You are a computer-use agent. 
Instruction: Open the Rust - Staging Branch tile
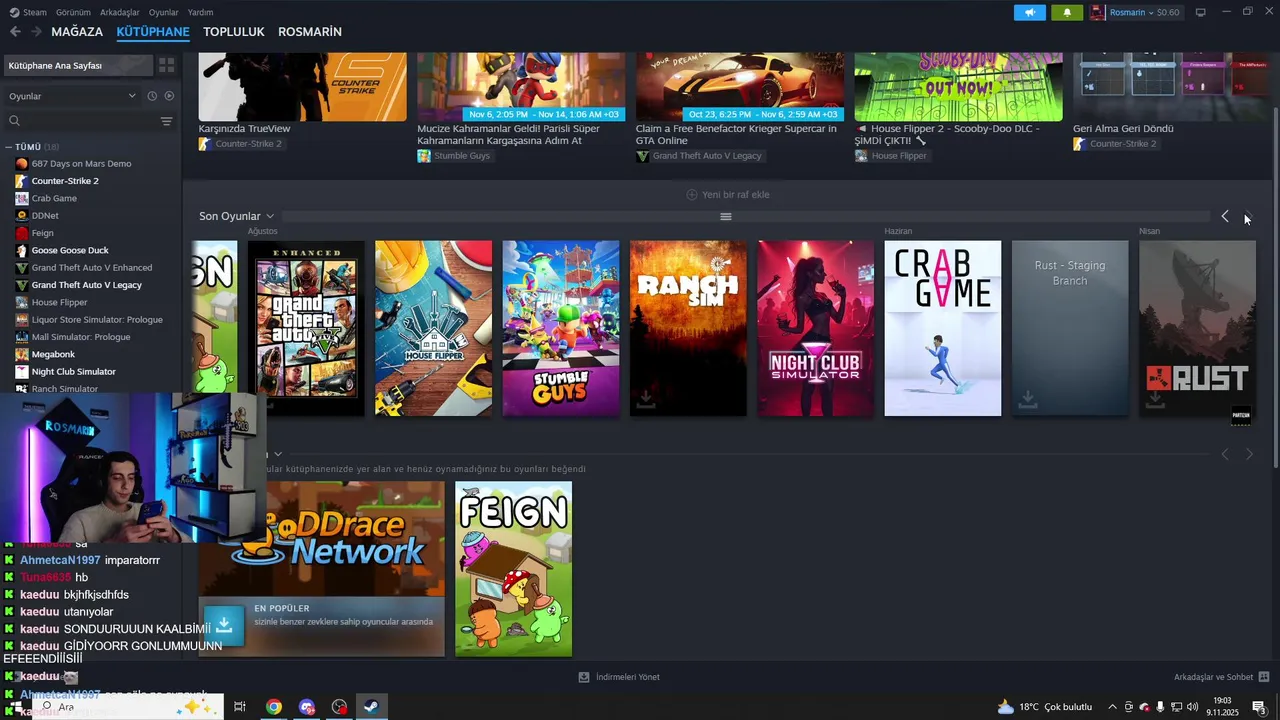(x=1070, y=328)
